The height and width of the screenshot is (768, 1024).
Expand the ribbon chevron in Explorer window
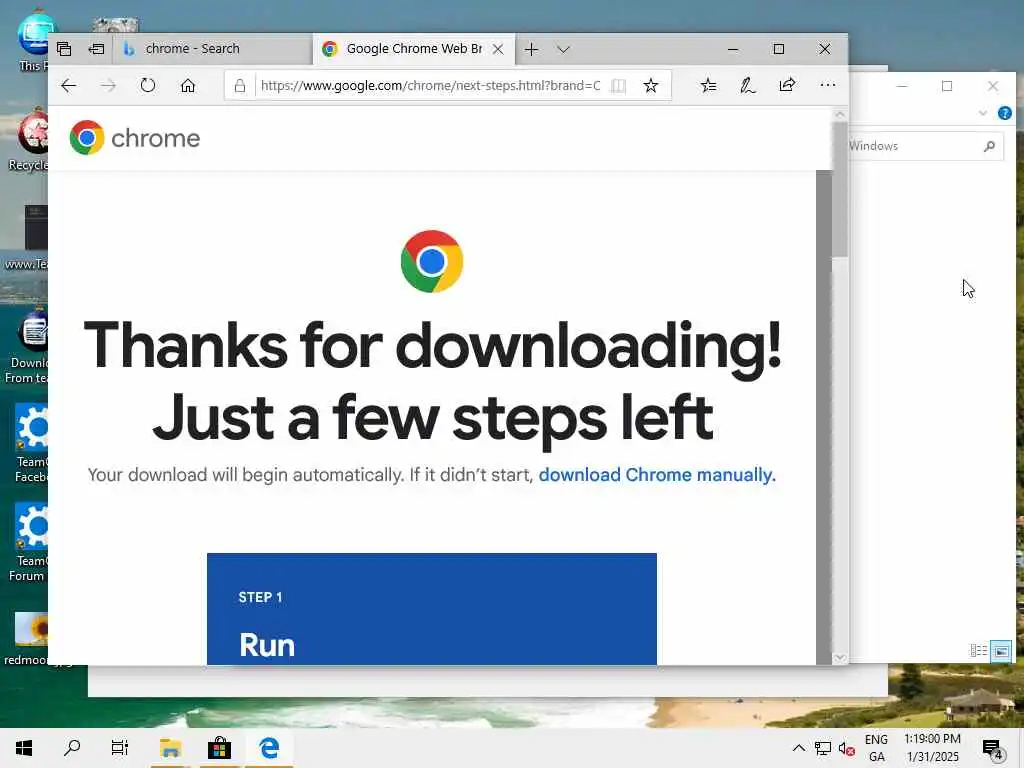[x=983, y=114]
